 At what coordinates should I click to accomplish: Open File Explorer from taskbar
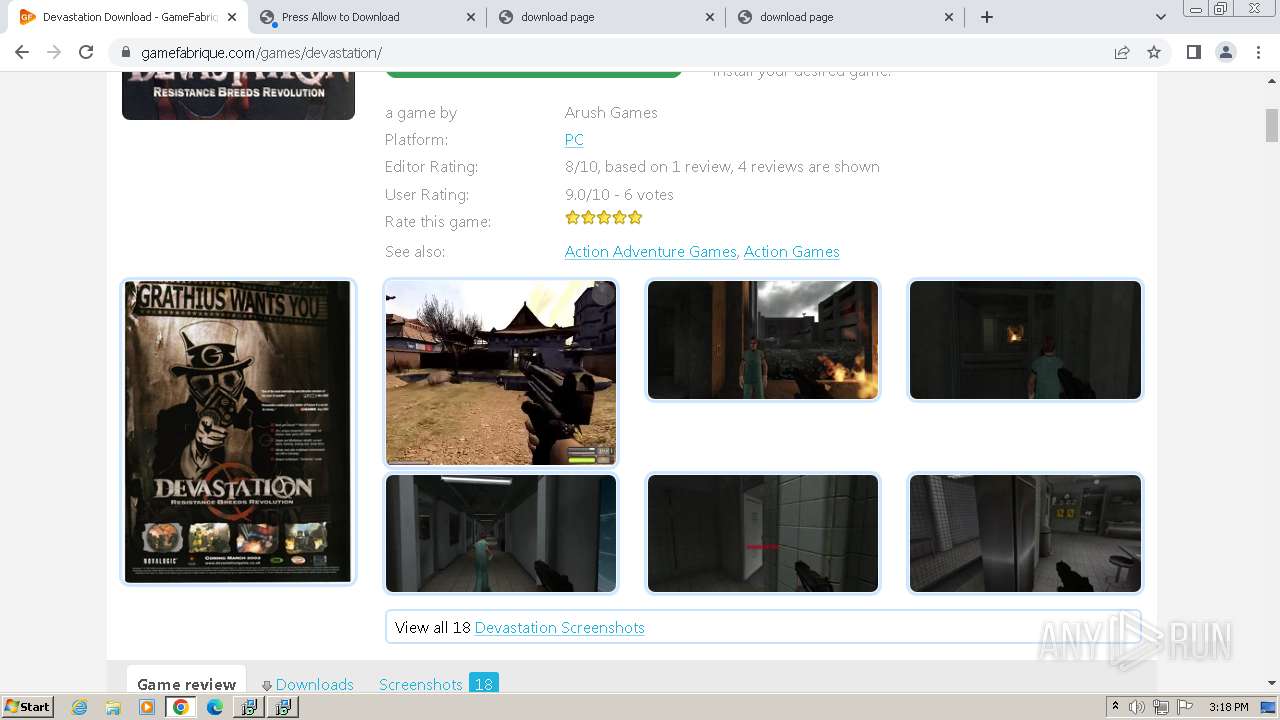113,707
